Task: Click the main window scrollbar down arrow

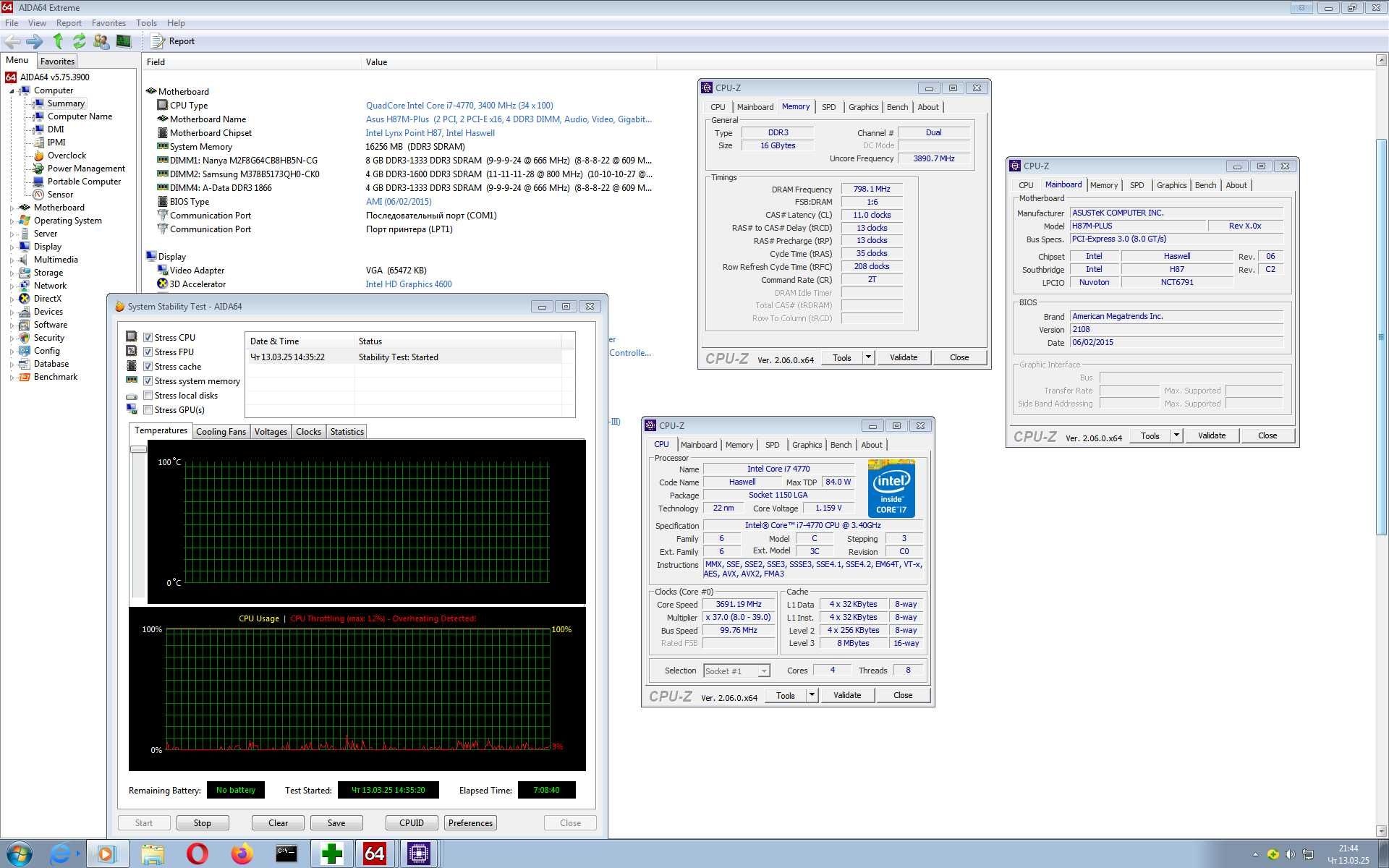Action: pyautogui.click(x=1381, y=831)
